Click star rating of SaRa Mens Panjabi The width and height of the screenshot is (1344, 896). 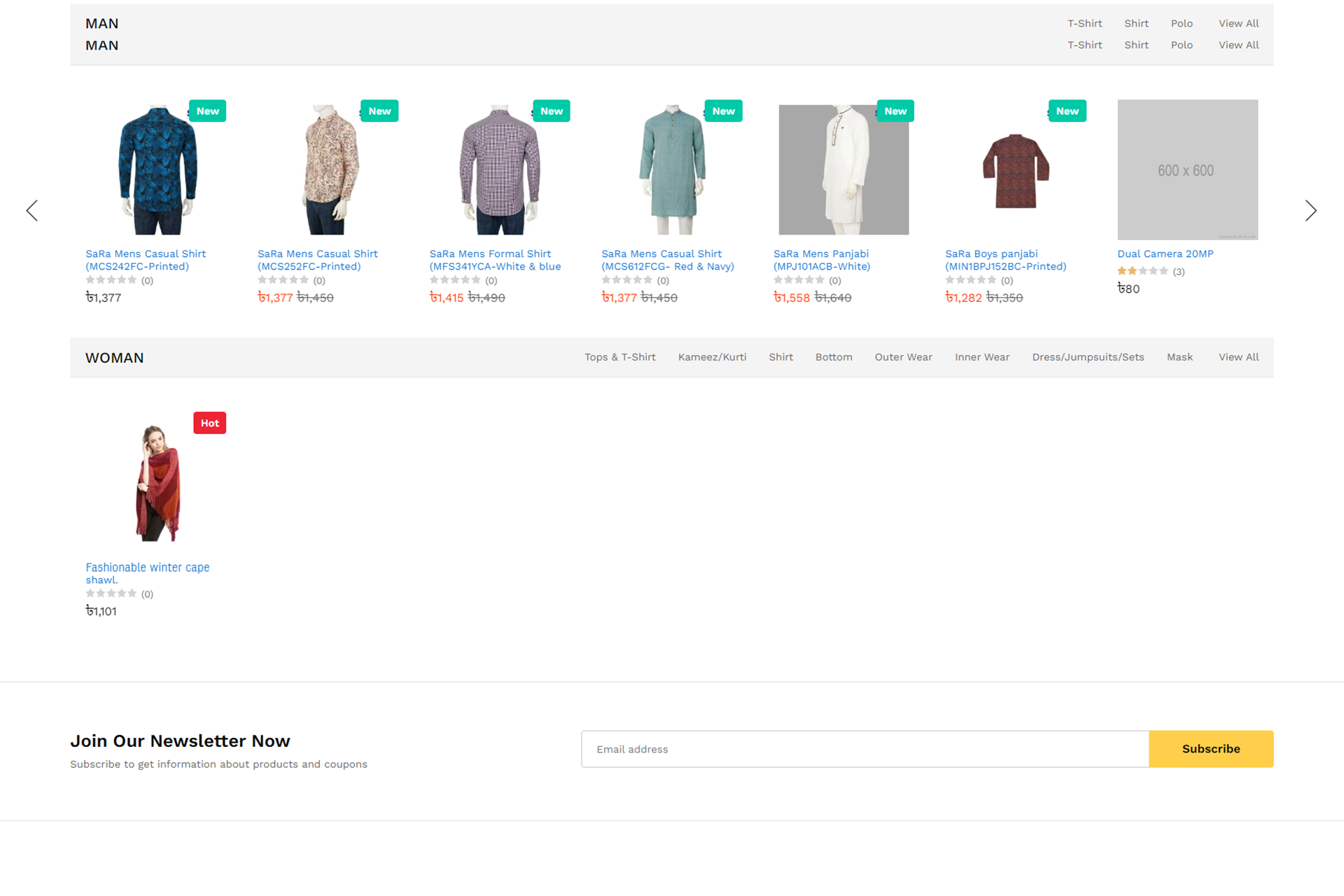(799, 280)
